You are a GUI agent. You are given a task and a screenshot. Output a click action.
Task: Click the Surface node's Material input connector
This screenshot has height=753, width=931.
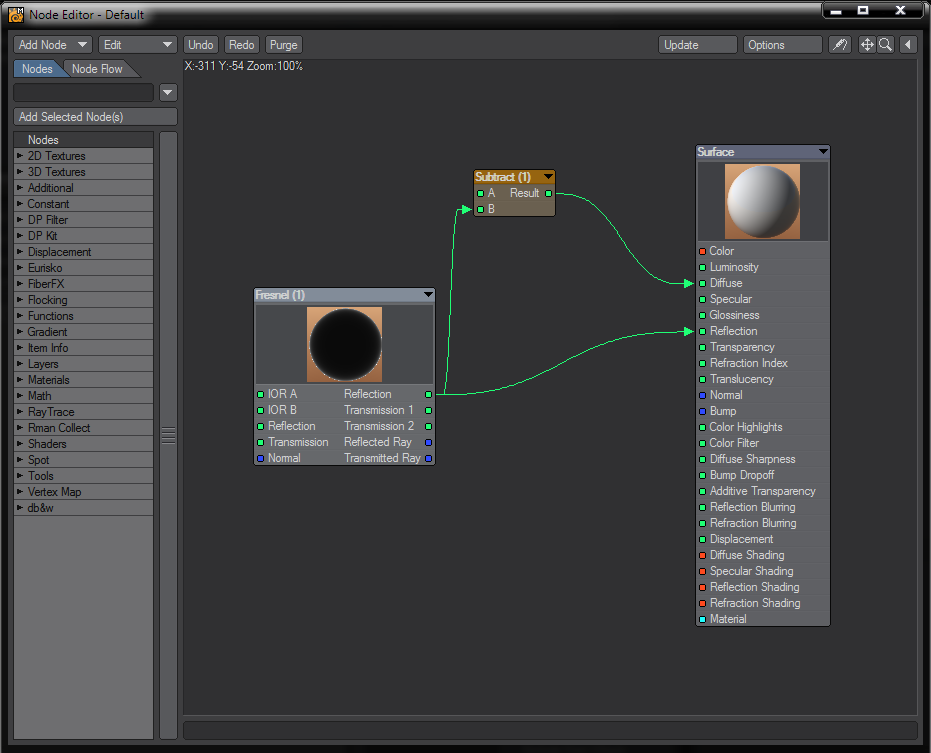[703, 619]
